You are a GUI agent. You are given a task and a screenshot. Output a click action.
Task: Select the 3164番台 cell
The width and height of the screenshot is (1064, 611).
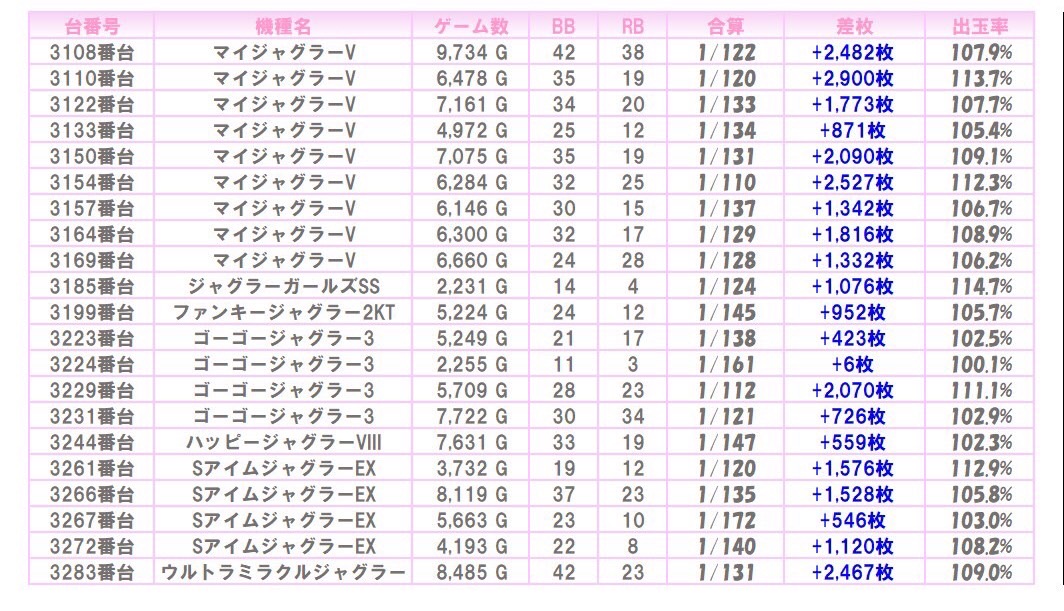point(92,234)
